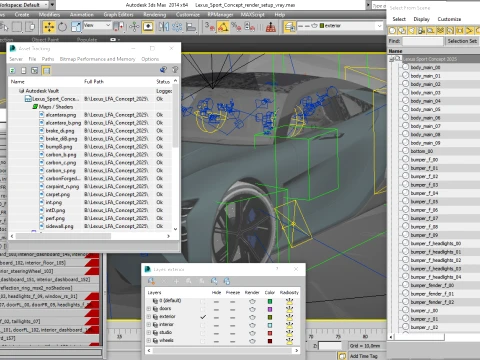480x360 pixels.
Task: Toggle the Percent Snap icon
Action: point(236,27)
